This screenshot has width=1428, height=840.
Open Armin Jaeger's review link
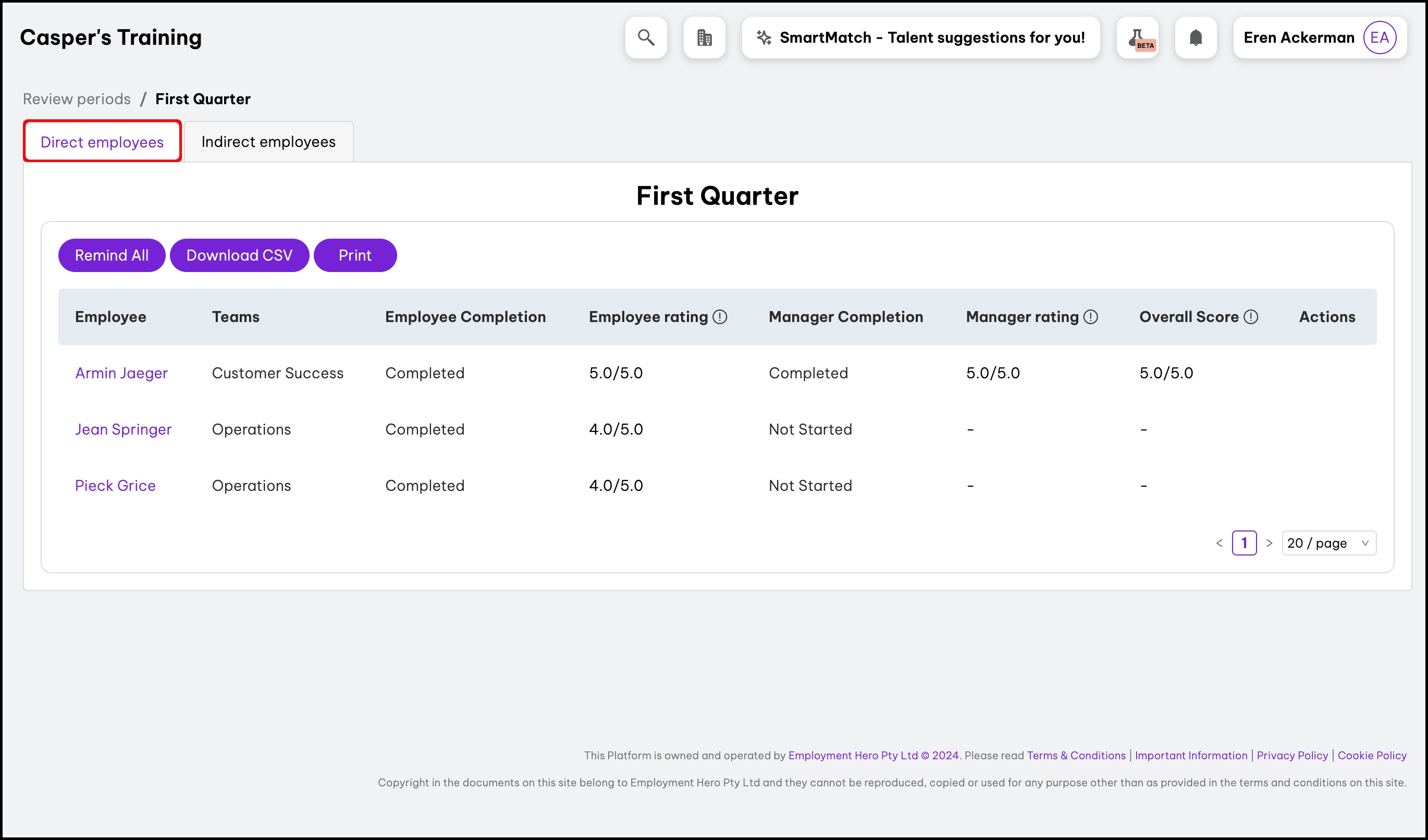click(121, 373)
